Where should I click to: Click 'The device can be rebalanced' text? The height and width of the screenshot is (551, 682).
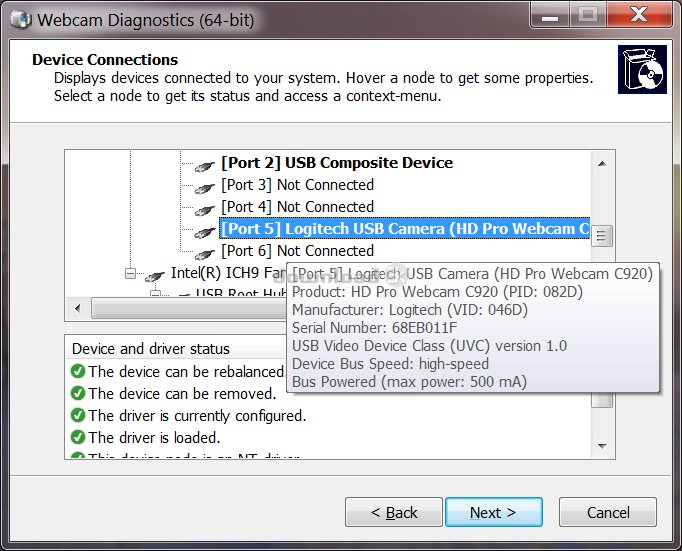[x=186, y=371]
